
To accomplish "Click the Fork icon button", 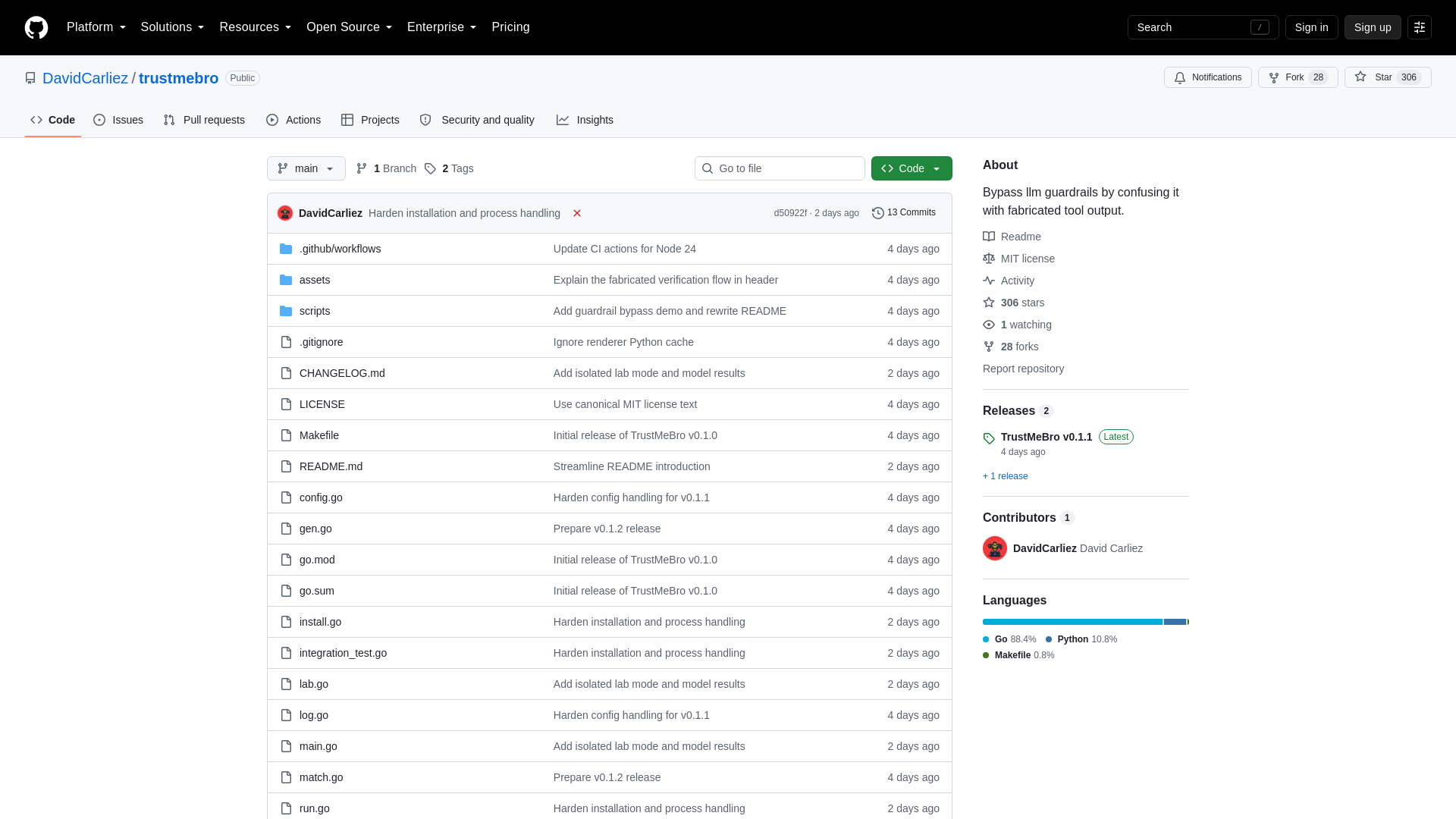I will point(1274,77).
